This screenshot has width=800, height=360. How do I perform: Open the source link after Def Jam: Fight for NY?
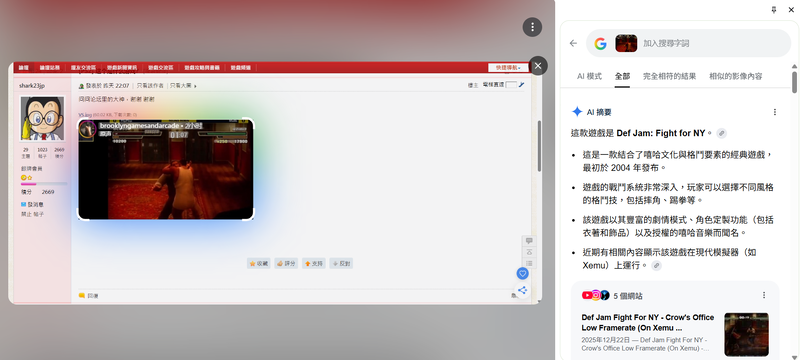tap(721, 133)
